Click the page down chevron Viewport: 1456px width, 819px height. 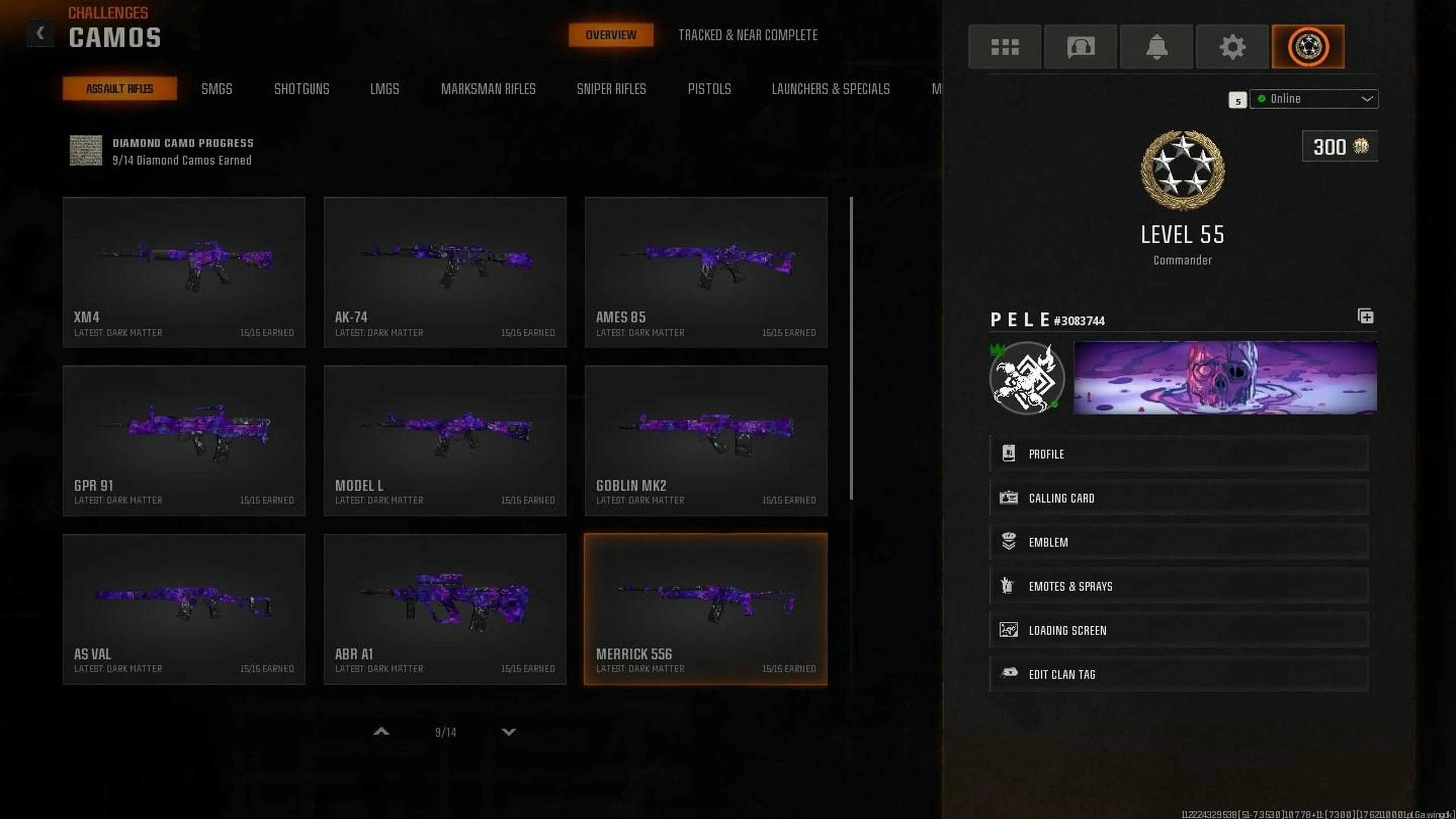coord(509,732)
